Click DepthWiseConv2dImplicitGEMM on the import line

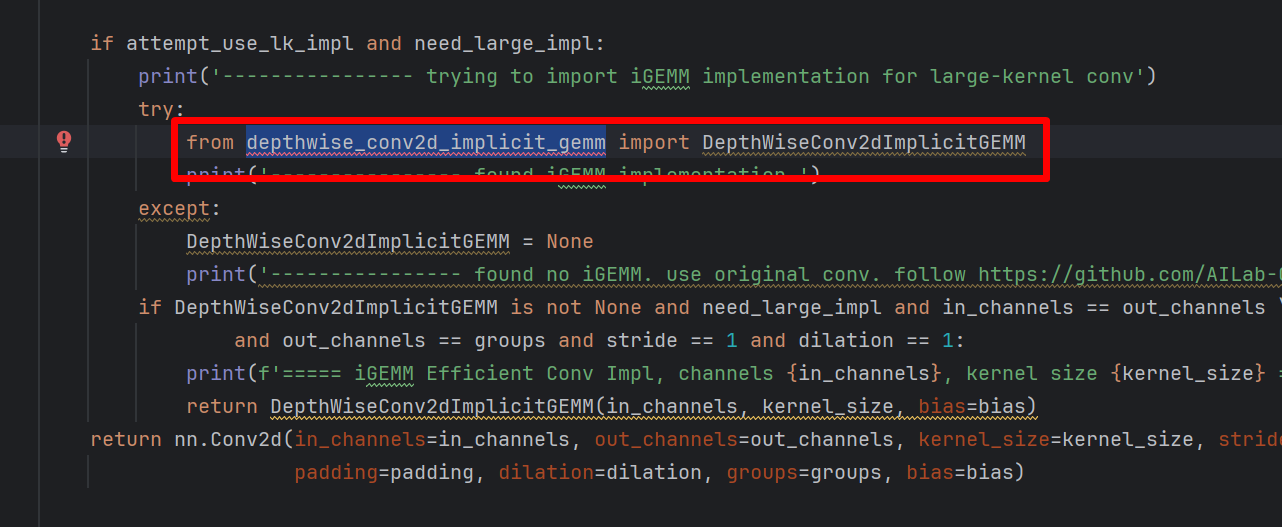(864, 142)
